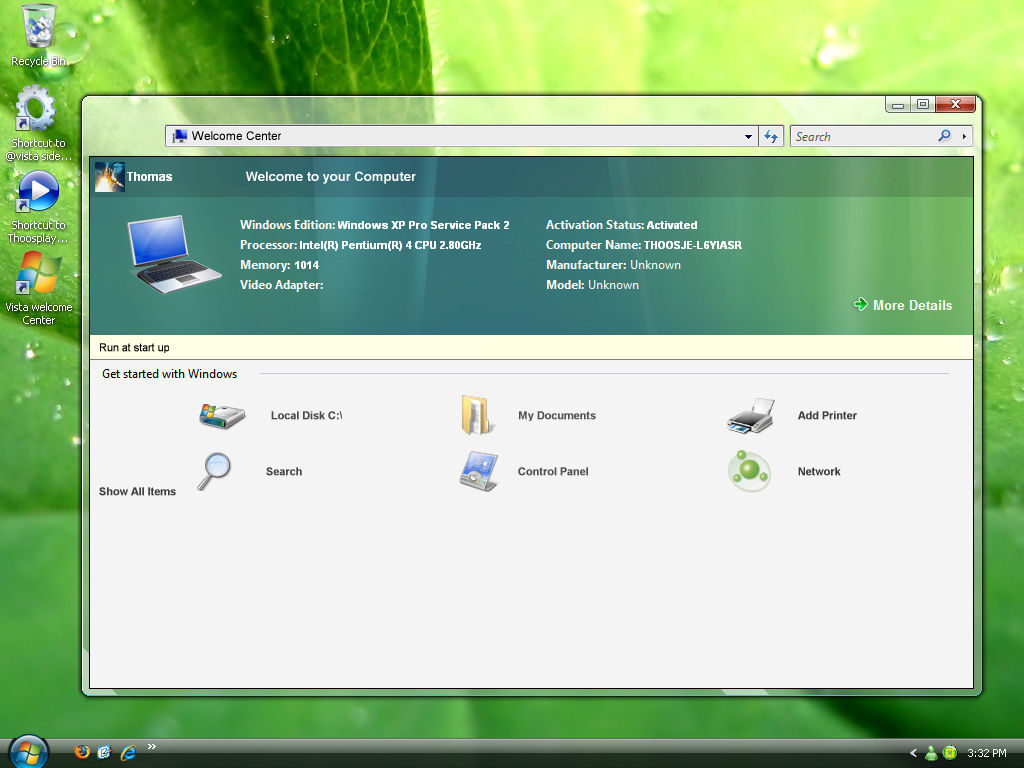This screenshot has width=1024, height=768.
Task: Minimize the Welcome Center window
Action: [898, 104]
